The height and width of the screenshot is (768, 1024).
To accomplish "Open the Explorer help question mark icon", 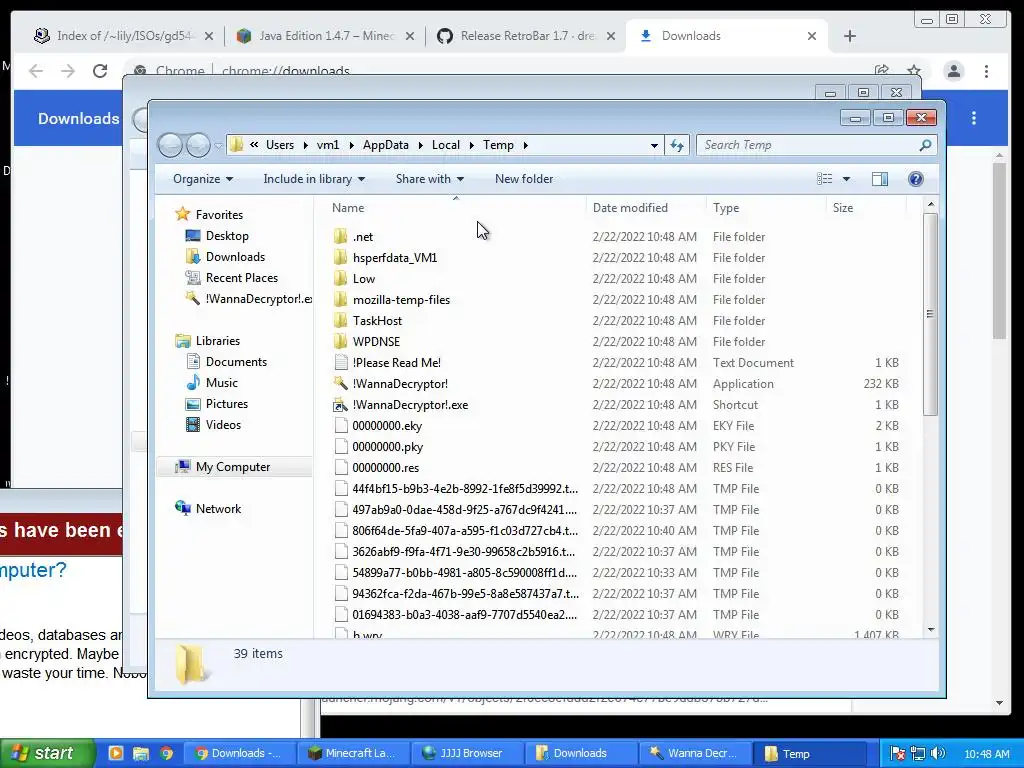I will [916, 179].
